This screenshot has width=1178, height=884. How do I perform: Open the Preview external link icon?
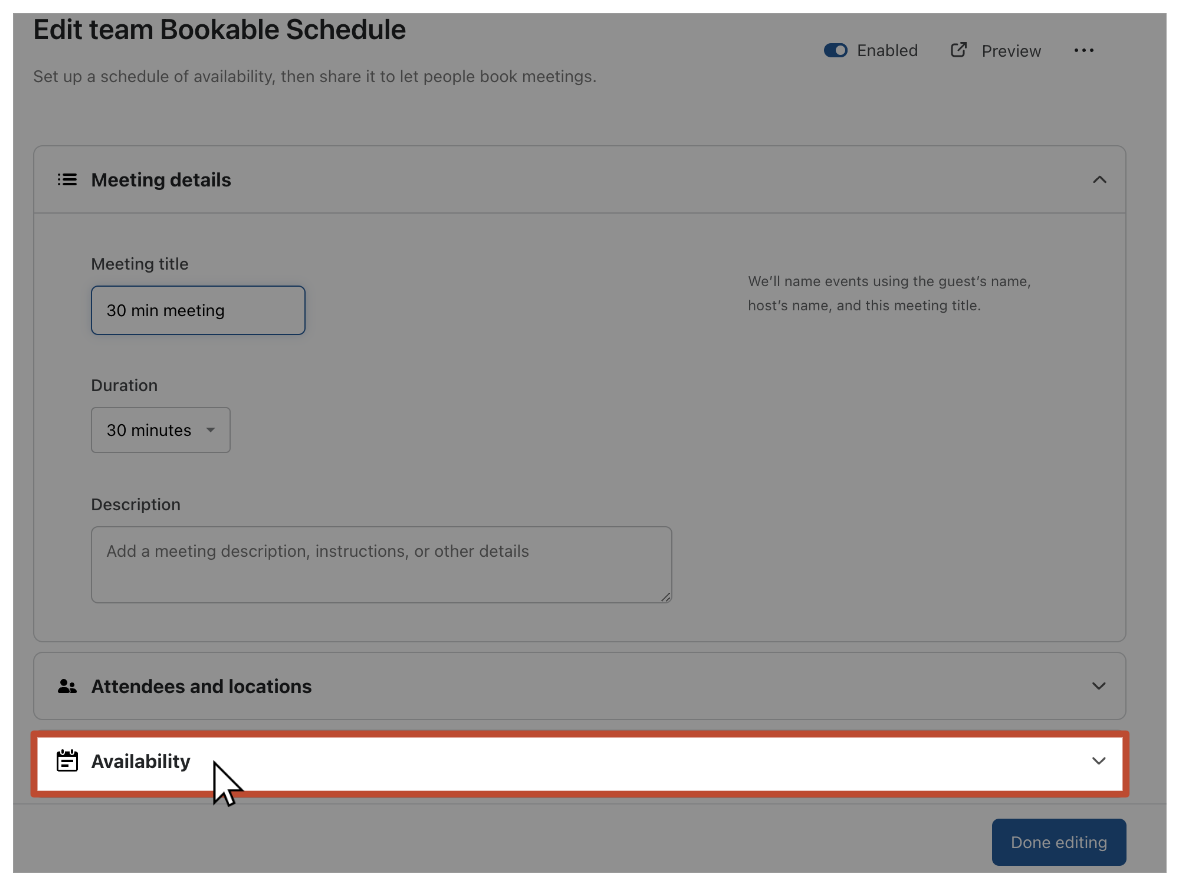click(x=959, y=50)
